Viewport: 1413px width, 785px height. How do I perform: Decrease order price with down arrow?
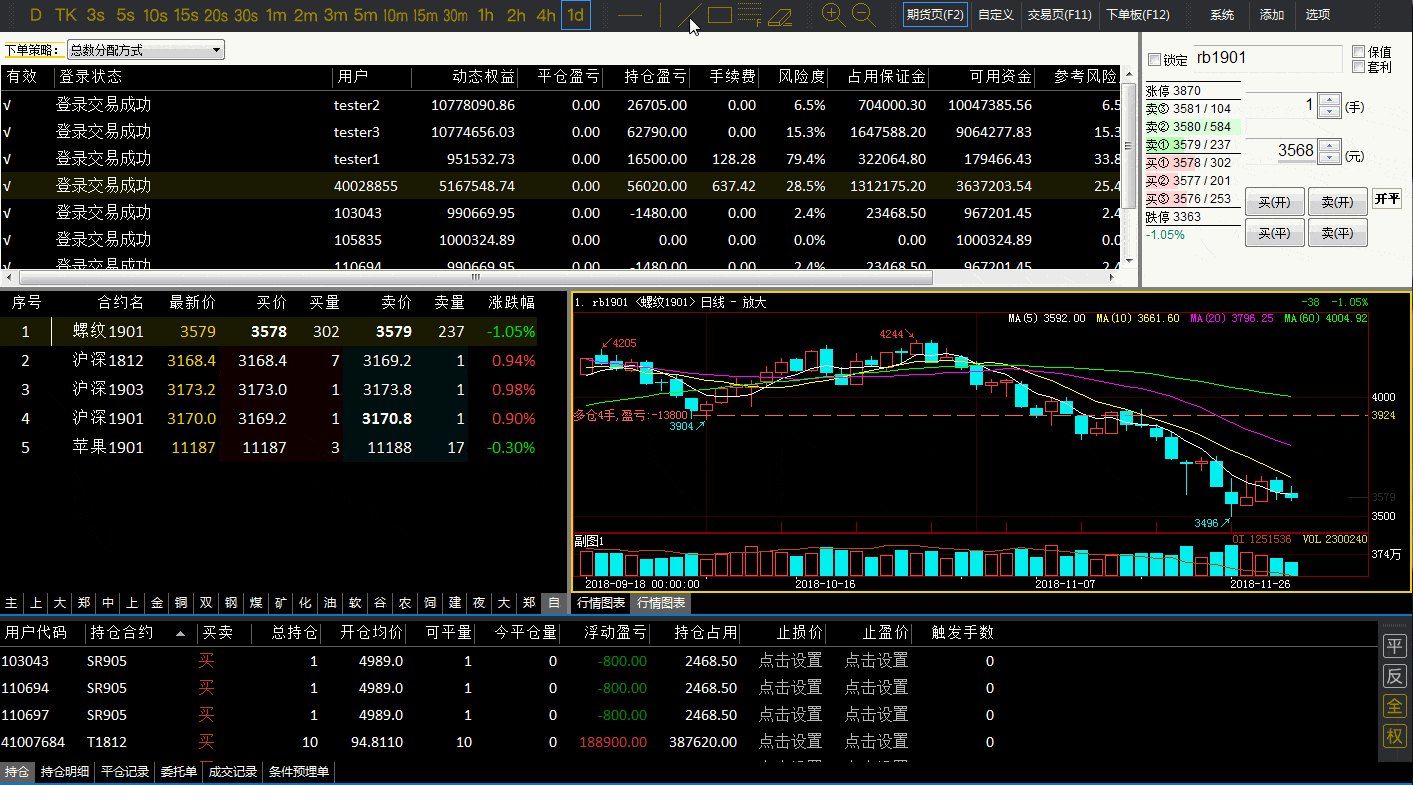(1329, 157)
